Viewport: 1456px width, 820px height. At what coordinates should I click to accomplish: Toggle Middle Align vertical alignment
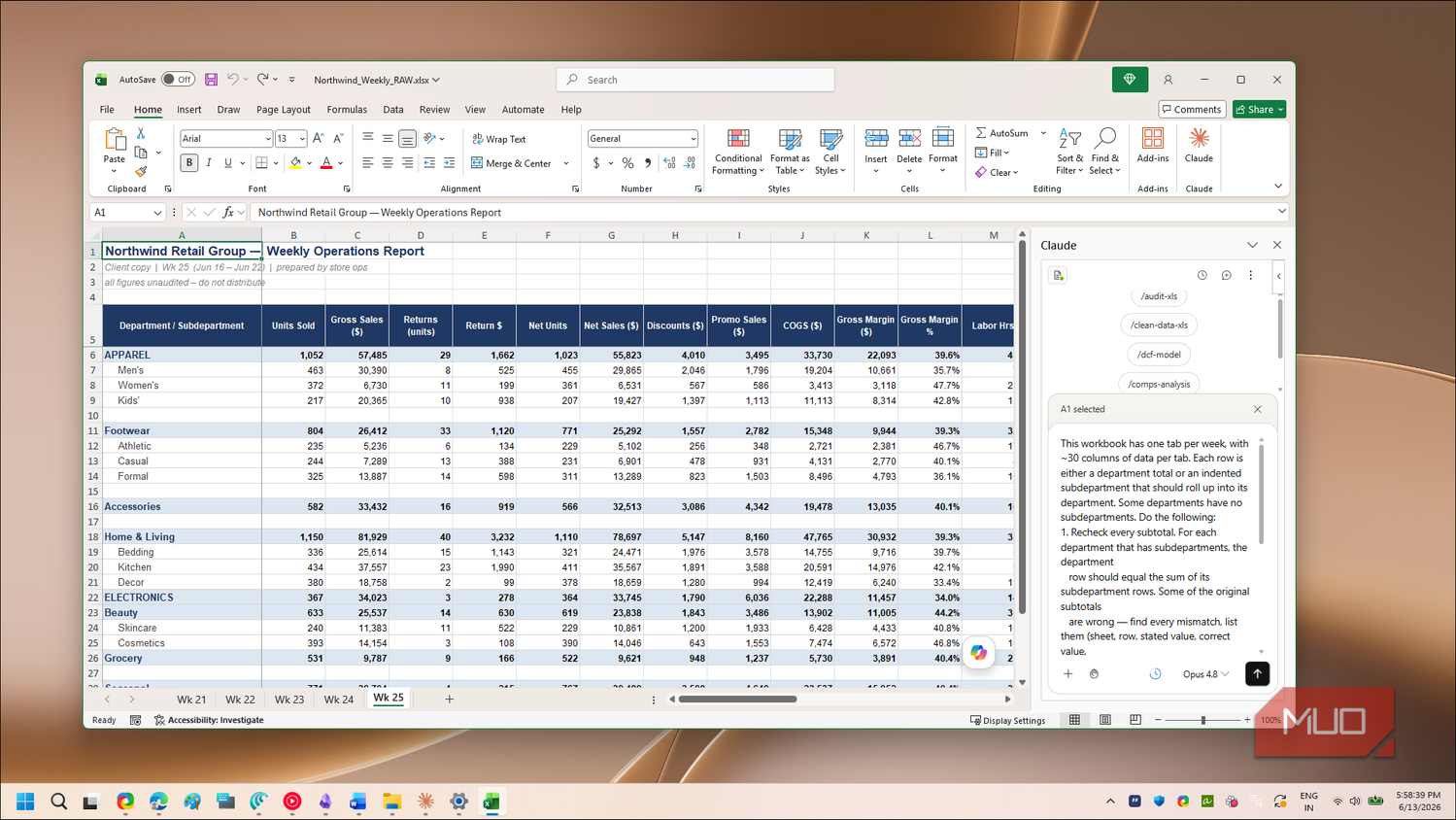pos(388,139)
